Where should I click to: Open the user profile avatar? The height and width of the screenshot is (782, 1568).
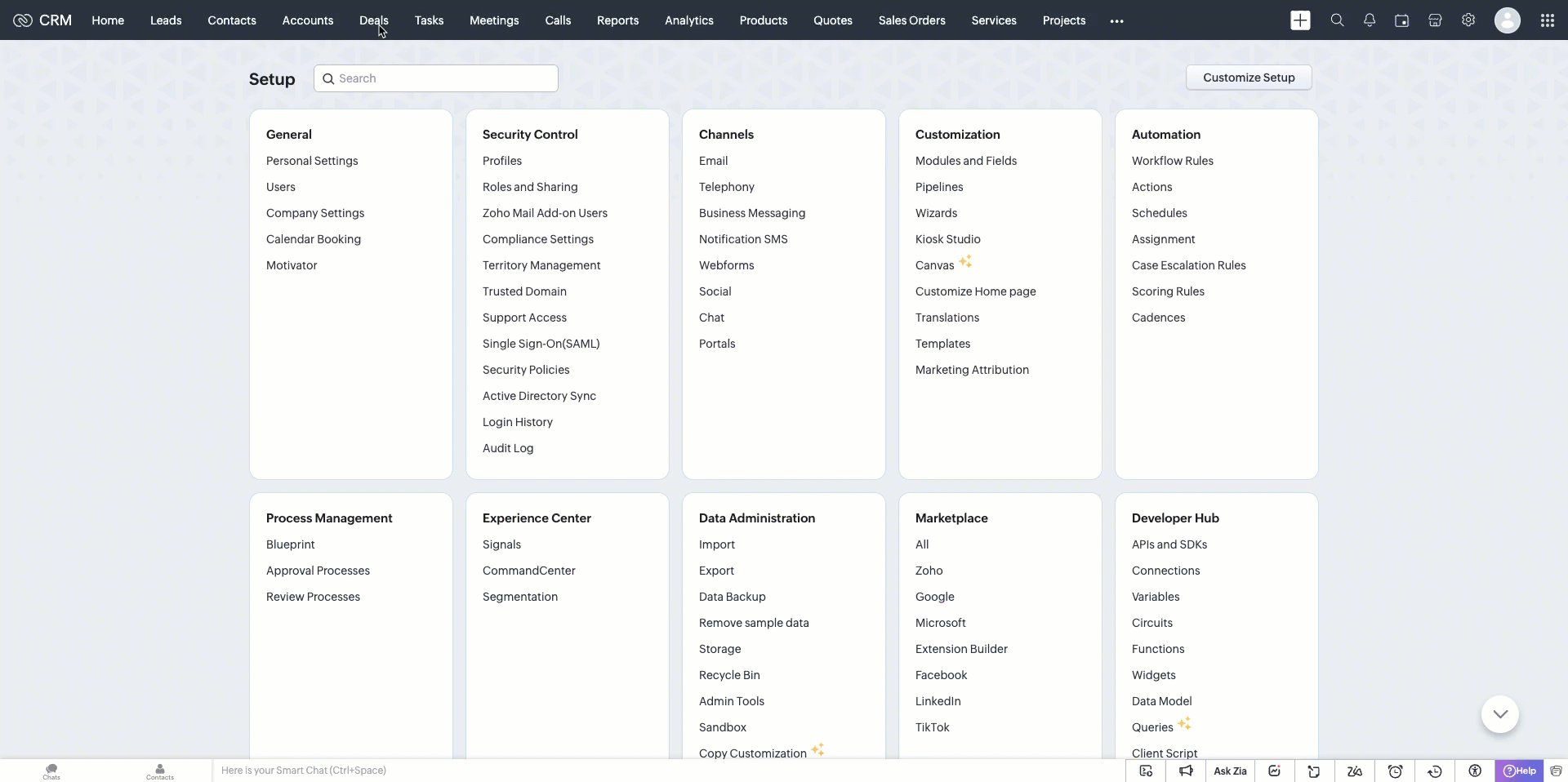[1508, 20]
